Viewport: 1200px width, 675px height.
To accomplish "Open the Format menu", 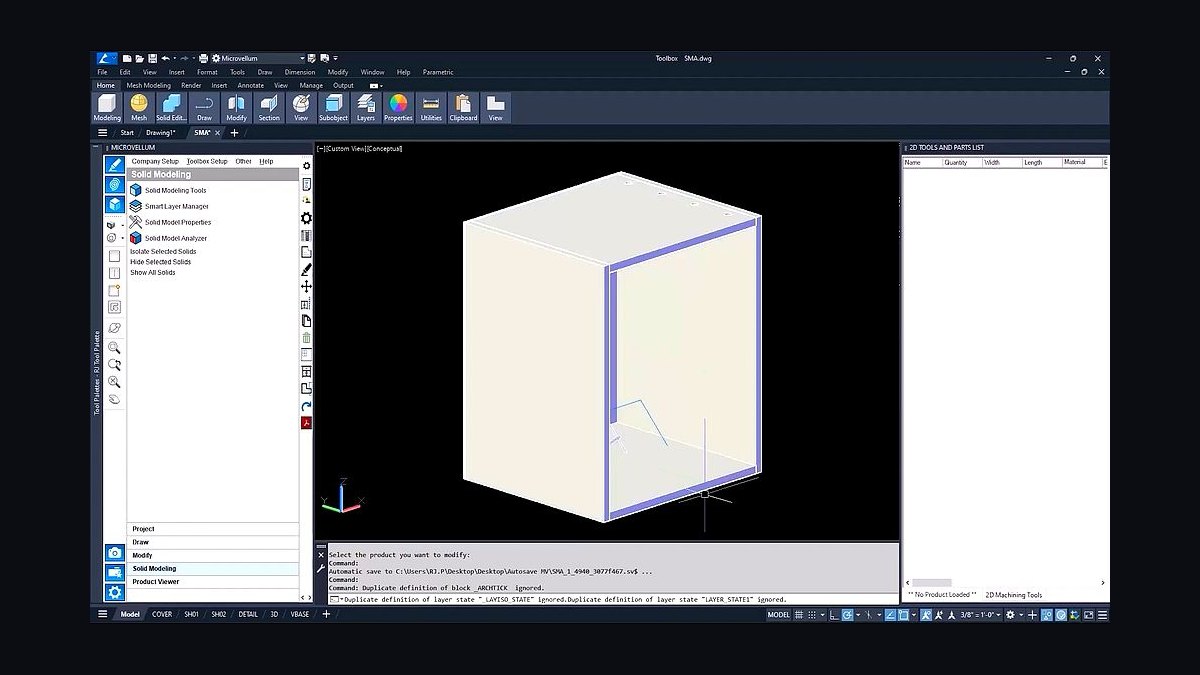I will [x=207, y=72].
